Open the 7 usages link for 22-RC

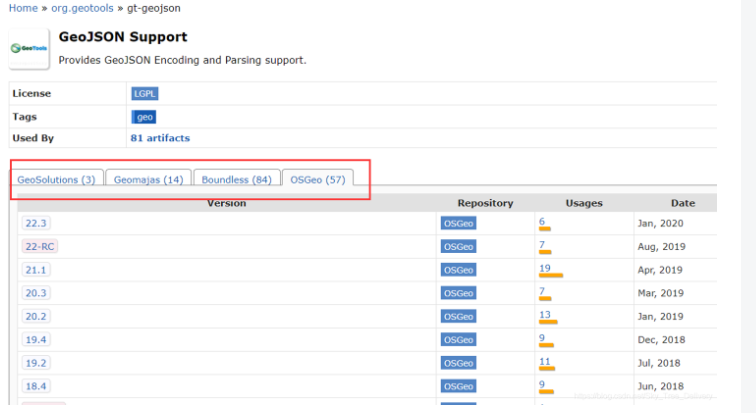pyautogui.click(x=542, y=244)
